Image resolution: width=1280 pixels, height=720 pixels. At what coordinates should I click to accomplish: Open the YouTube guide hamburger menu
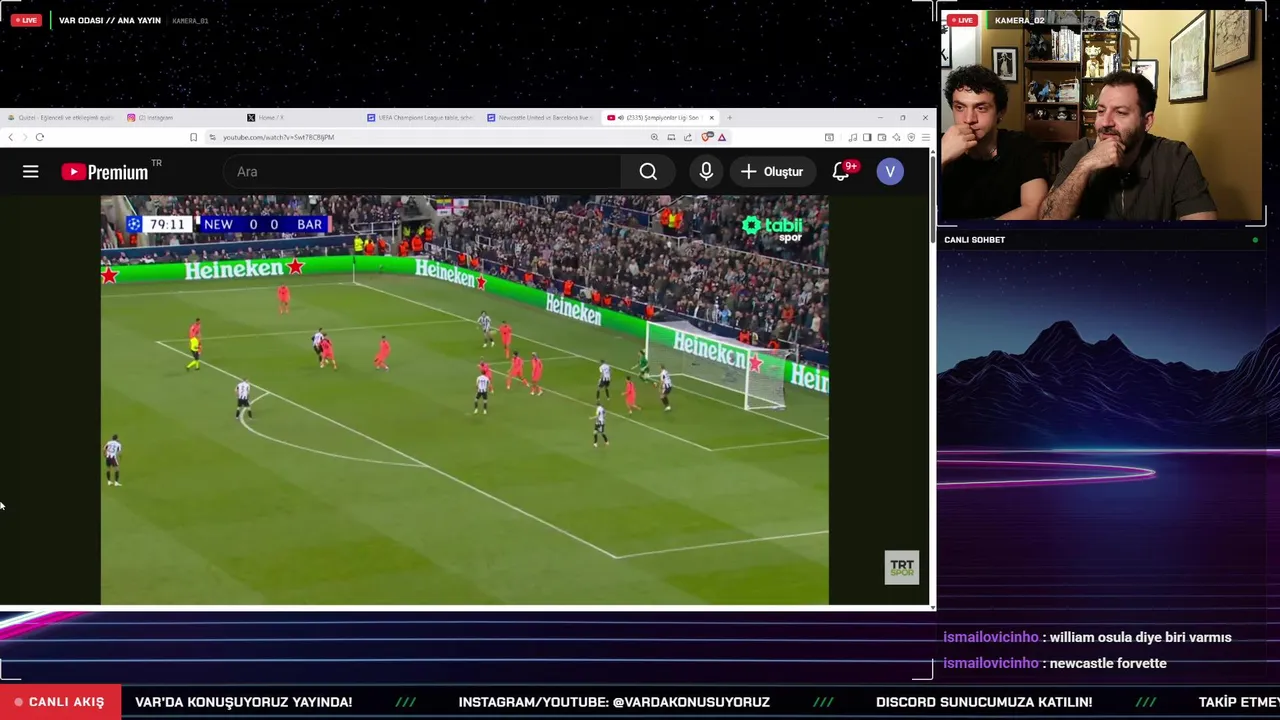(x=31, y=172)
